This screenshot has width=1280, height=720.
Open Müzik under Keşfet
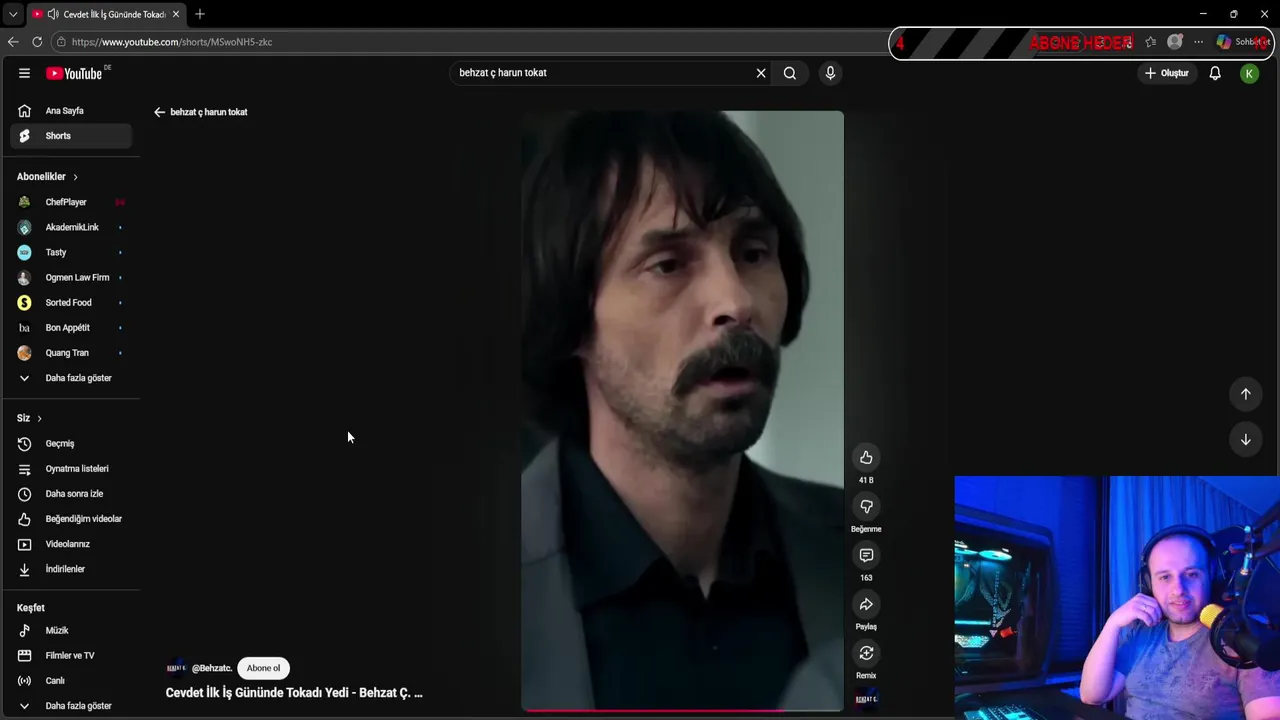coord(70,630)
